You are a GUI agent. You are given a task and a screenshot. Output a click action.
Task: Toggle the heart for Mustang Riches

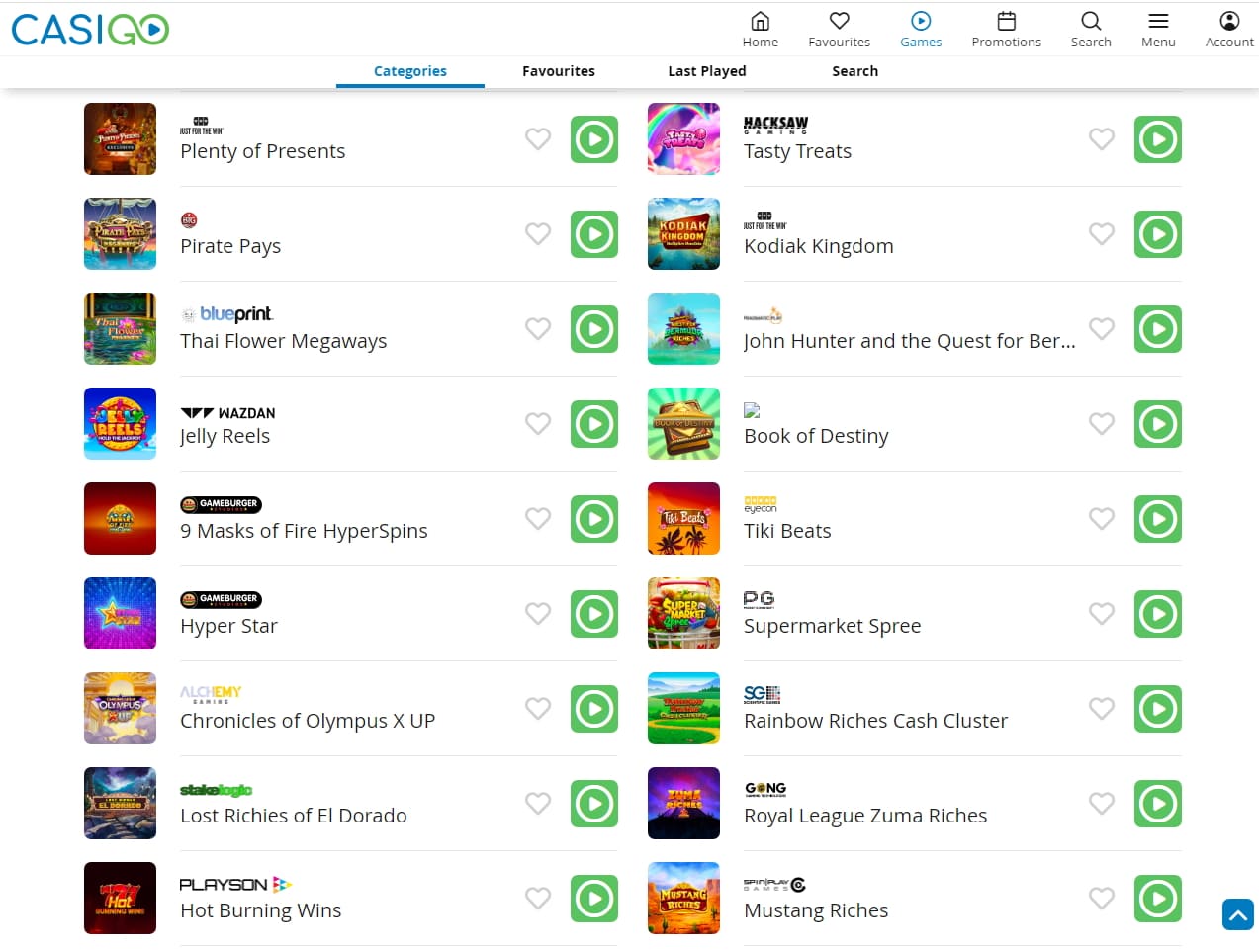tap(1102, 899)
